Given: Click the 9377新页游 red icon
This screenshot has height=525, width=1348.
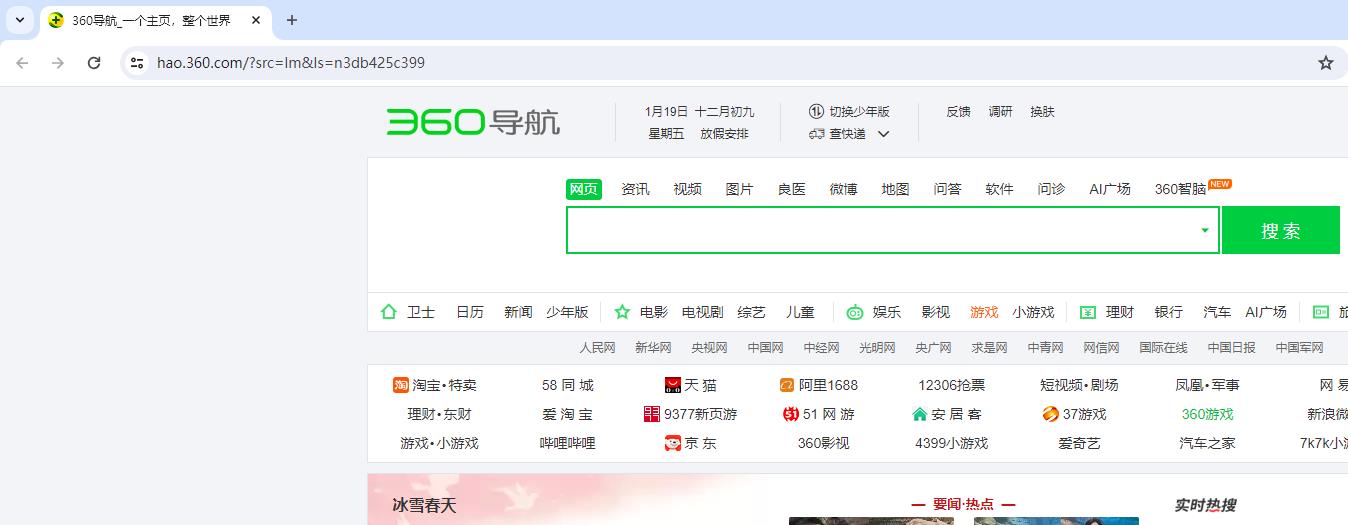Looking at the screenshot, I should pos(652,414).
